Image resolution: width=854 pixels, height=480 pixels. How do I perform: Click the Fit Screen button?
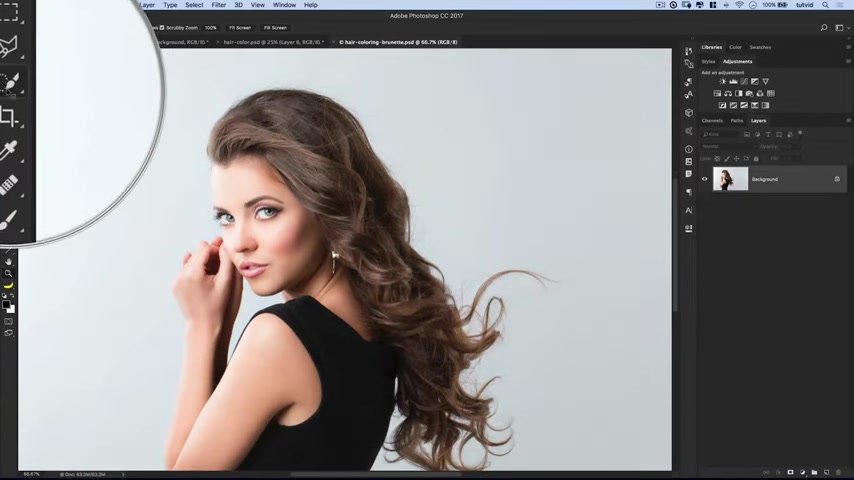(x=240, y=28)
